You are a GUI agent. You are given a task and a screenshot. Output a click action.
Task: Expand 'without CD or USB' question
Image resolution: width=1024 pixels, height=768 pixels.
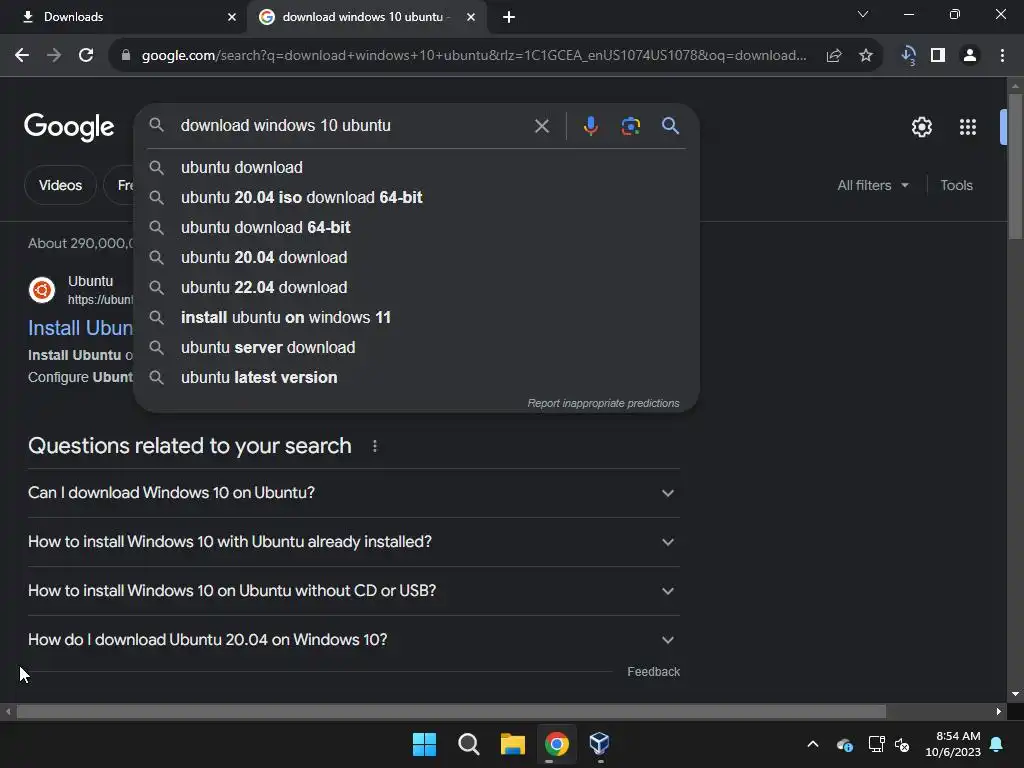pos(353,591)
